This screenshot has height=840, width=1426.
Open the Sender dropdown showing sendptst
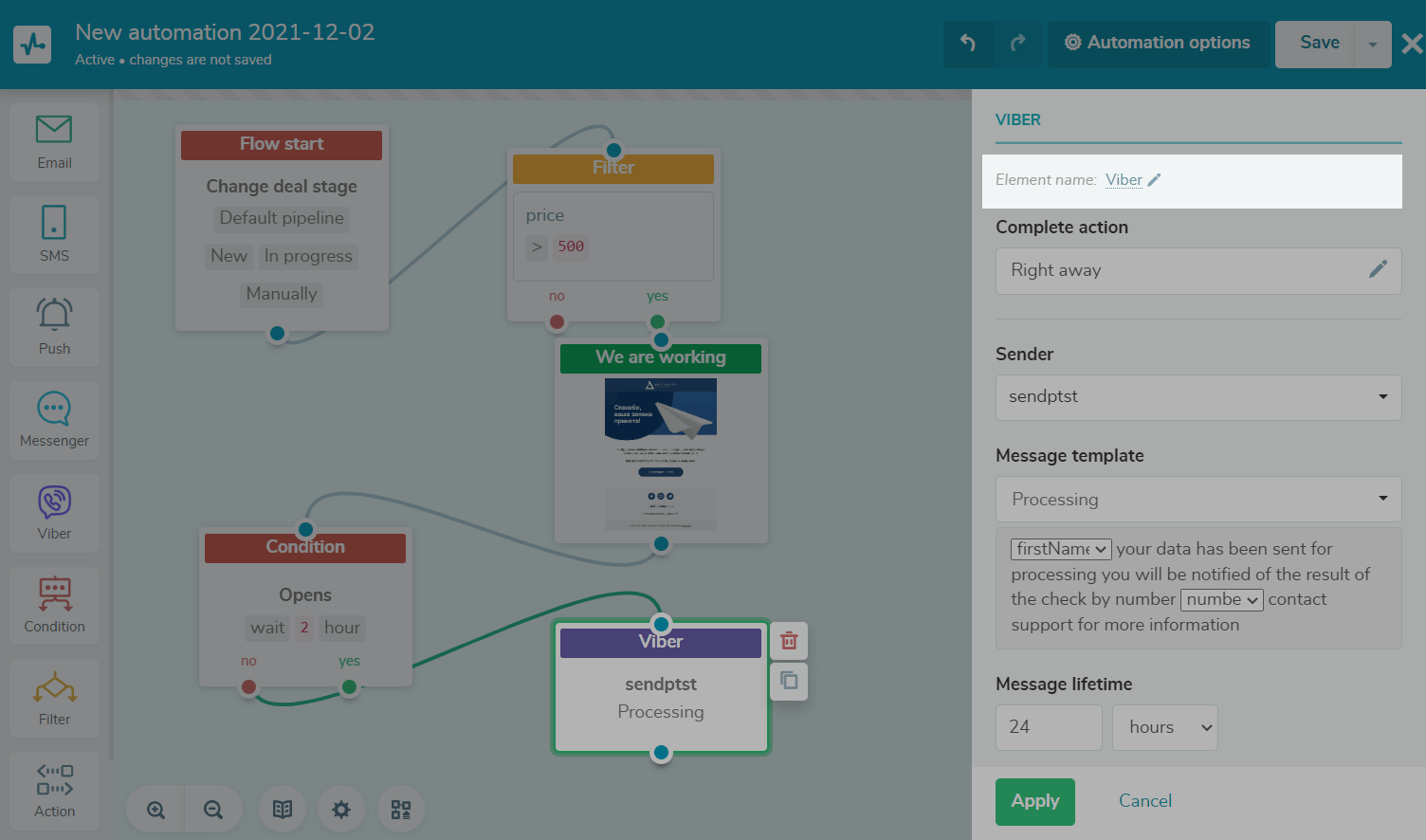[x=1198, y=397]
